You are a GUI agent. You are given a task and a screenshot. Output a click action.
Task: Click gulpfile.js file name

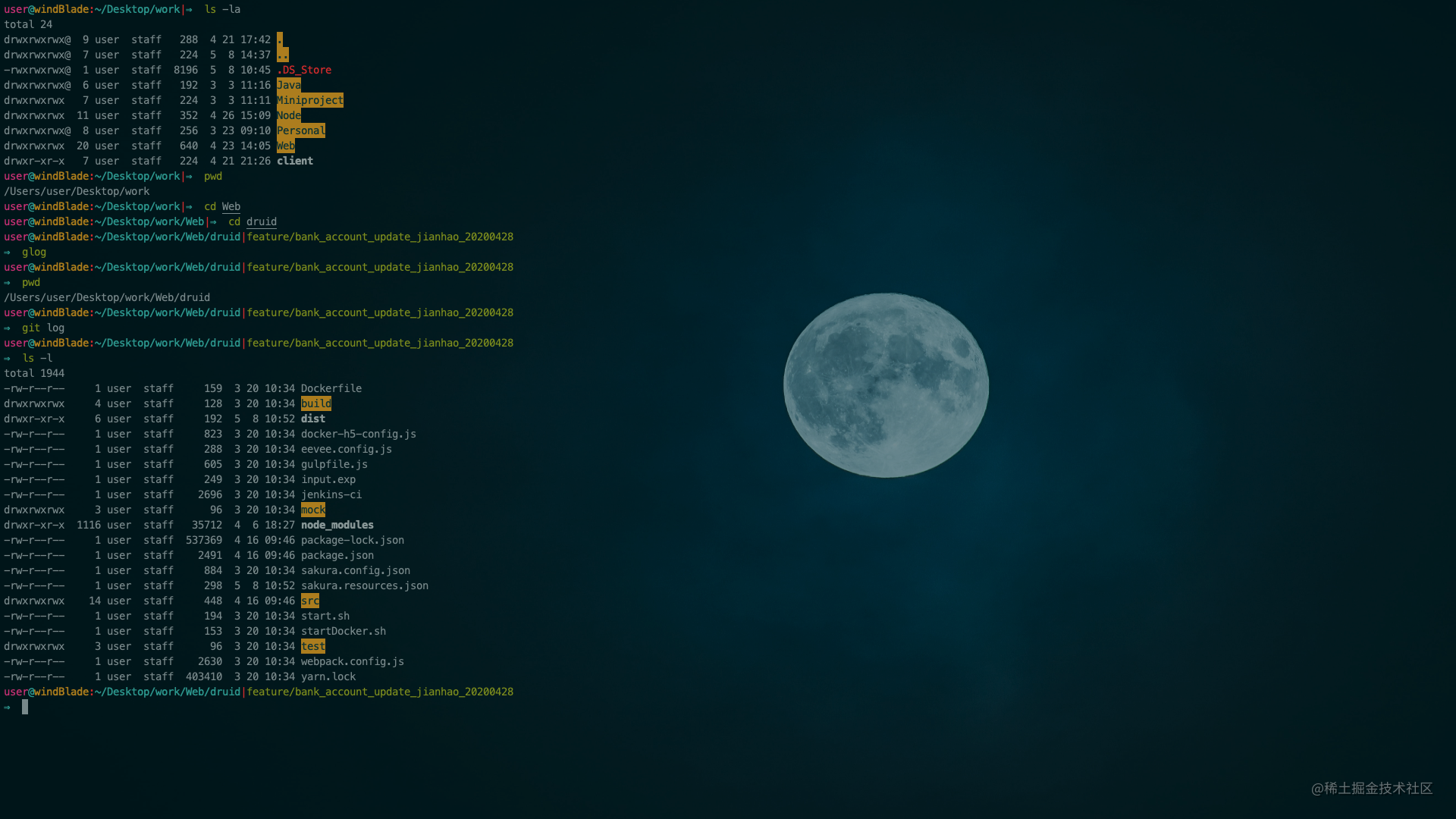point(334,464)
